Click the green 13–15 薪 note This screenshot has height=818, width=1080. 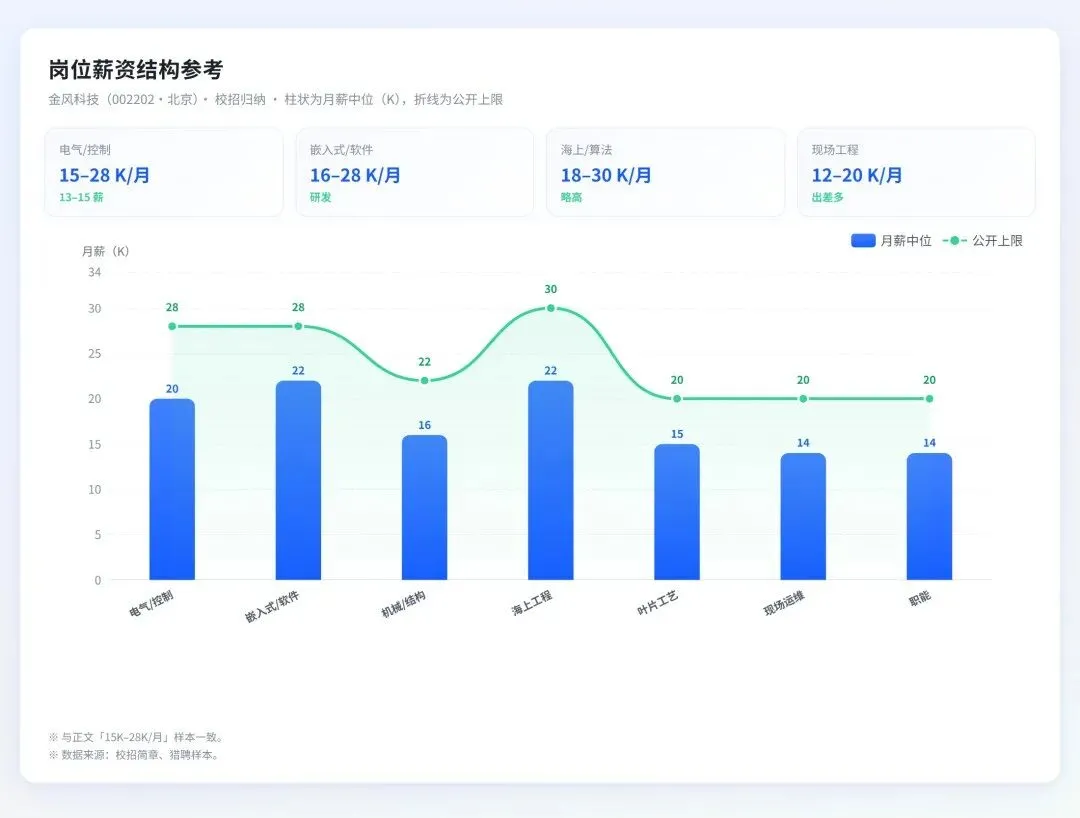[81, 197]
